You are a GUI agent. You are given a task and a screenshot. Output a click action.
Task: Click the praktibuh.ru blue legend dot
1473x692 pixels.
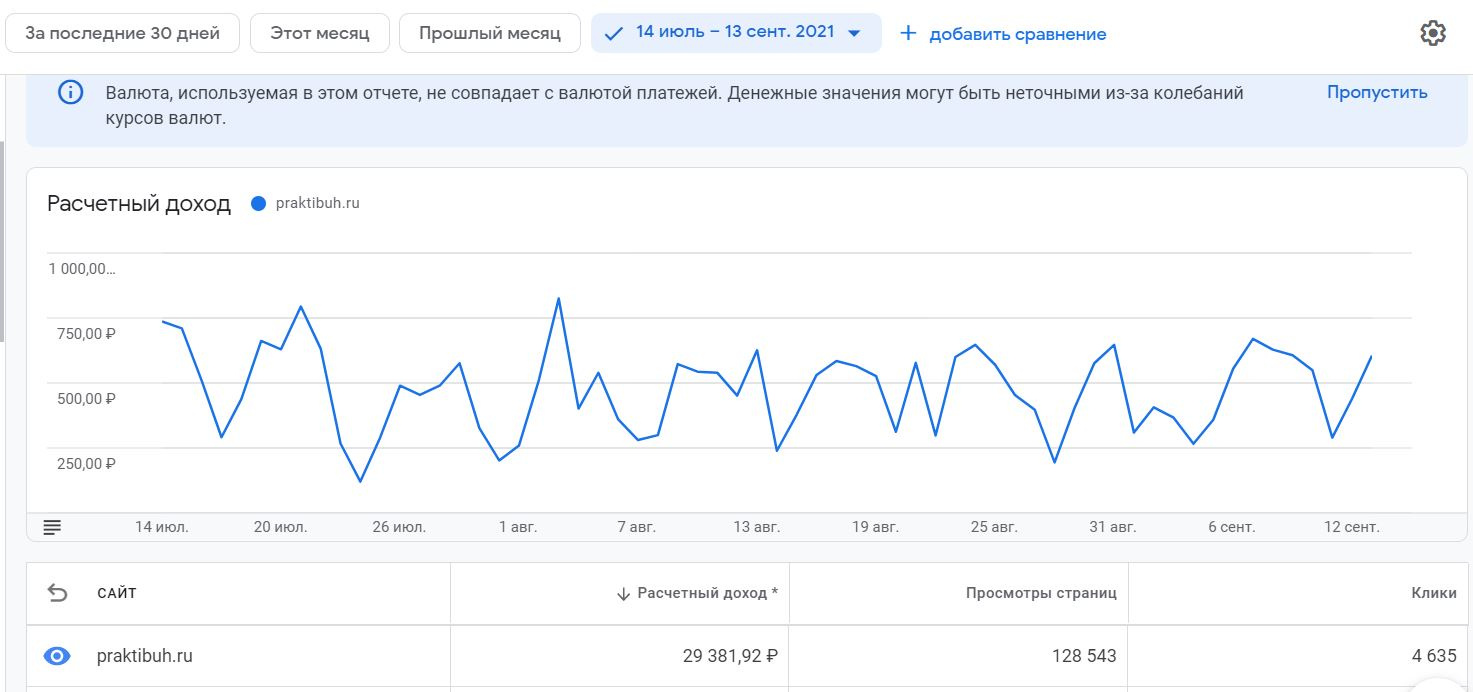[x=259, y=203]
